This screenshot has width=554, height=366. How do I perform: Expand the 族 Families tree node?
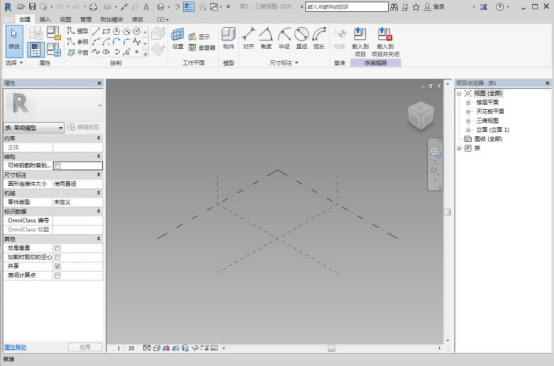(459, 148)
